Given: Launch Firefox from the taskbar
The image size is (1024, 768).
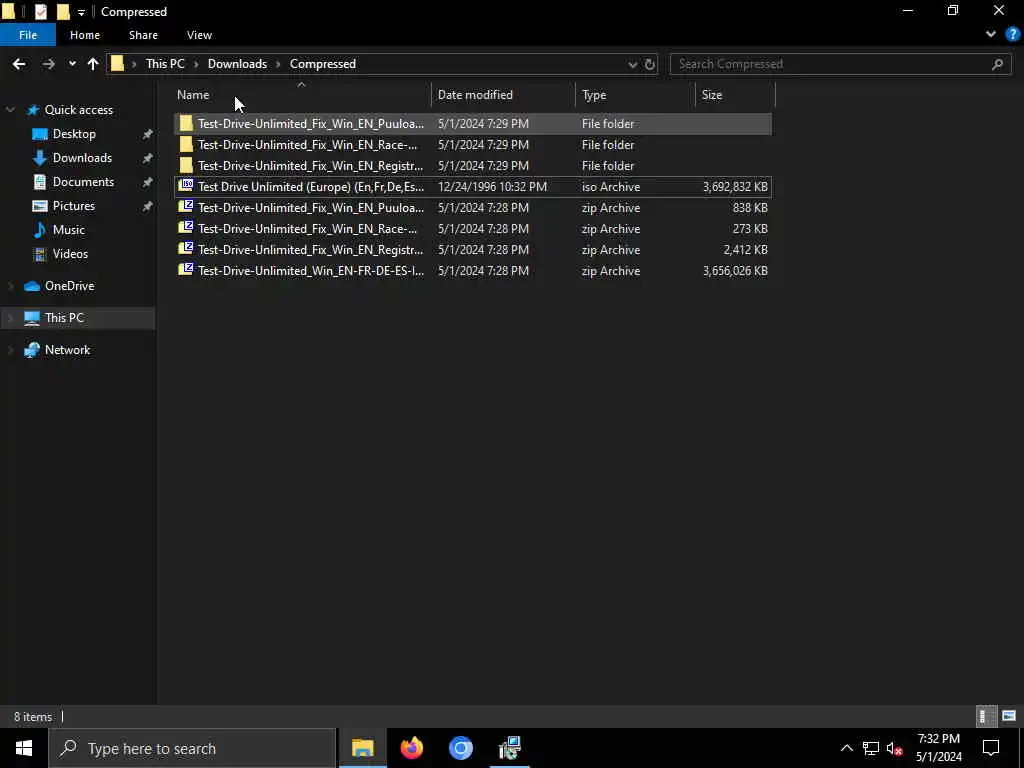Looking at the screenshot, I should [x=411, y=748].
